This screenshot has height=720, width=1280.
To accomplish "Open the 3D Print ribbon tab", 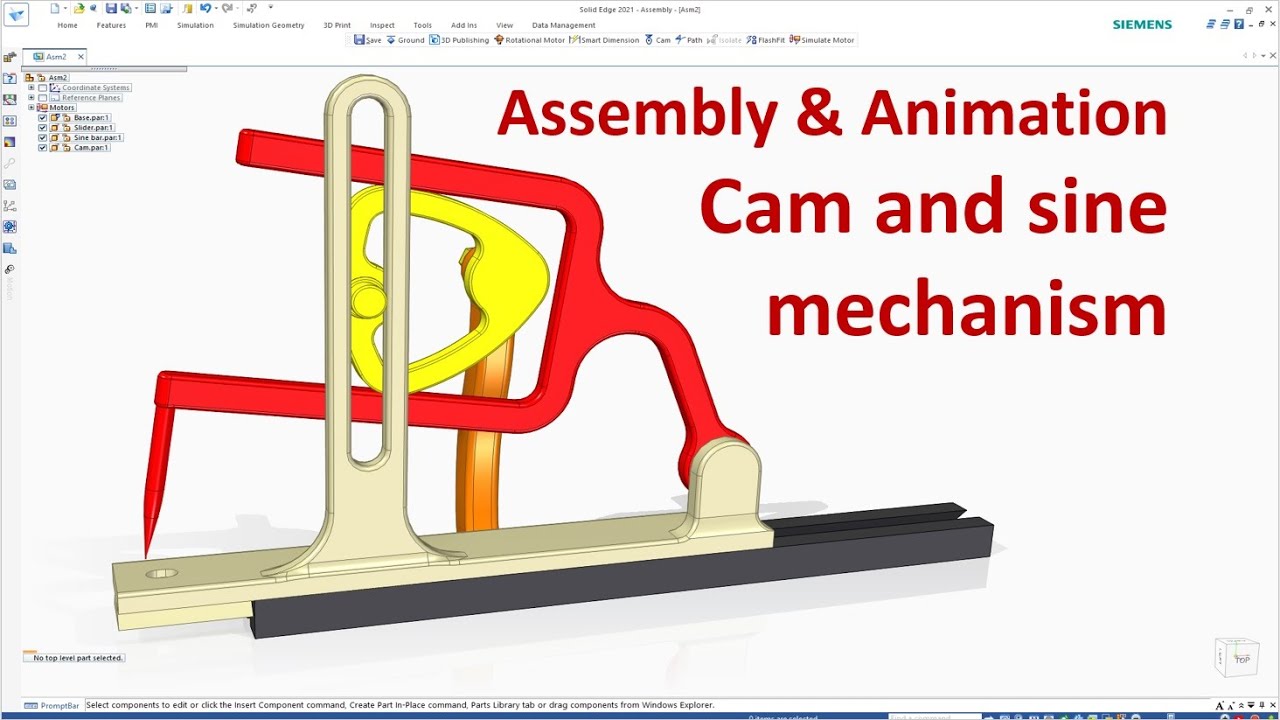I will (337, 25).
